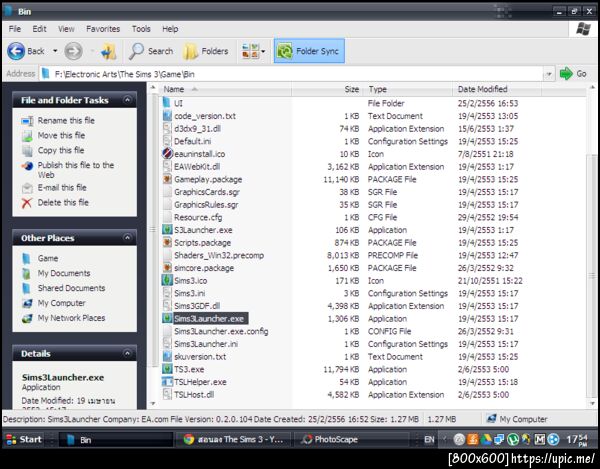Select the GraphicsRules.sgr file name
Image resolution: width=600 pixels, height=469 pixels.
point(206,205)
